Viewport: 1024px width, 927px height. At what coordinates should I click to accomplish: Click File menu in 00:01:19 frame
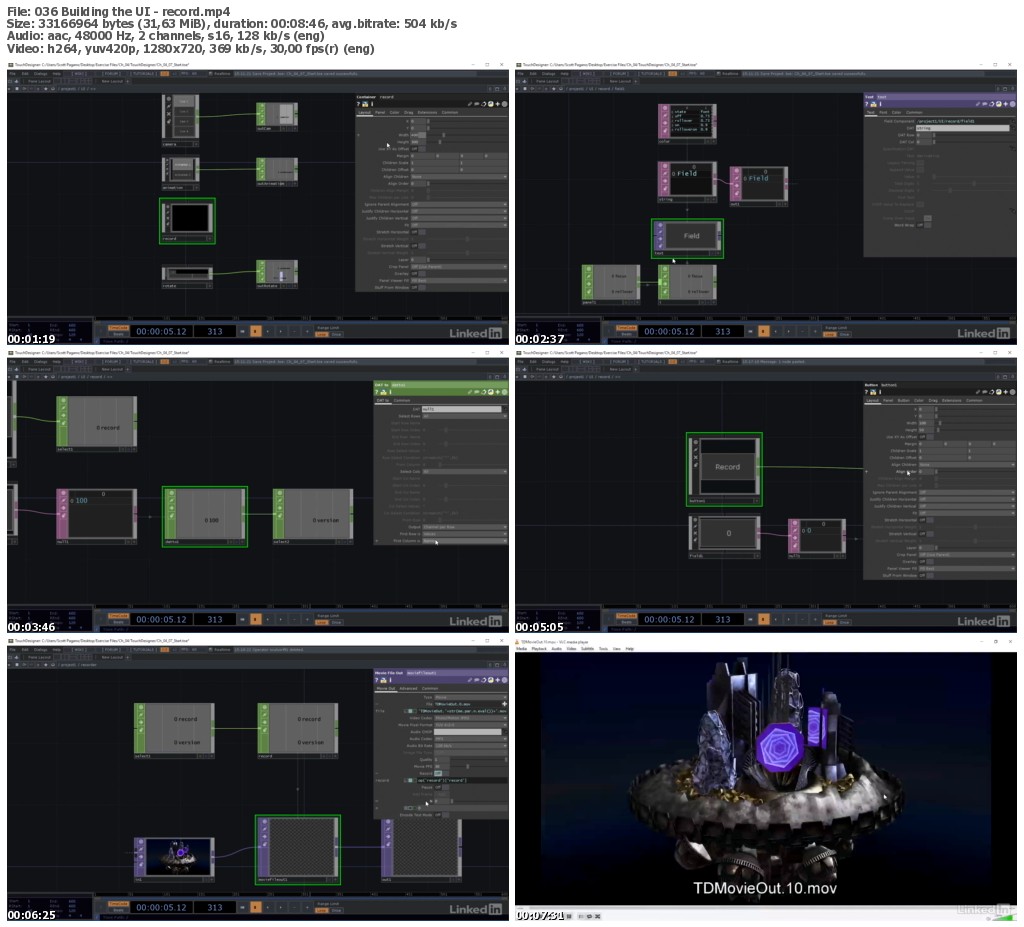(12, 74)
